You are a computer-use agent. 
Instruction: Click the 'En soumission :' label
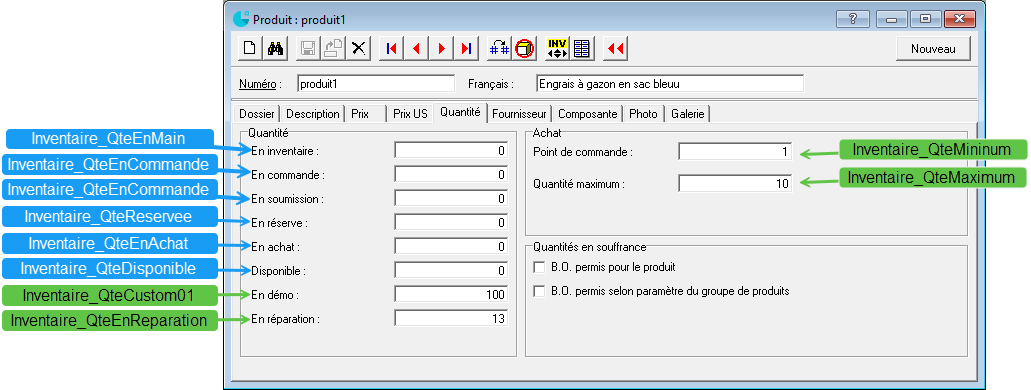[288, 199]
